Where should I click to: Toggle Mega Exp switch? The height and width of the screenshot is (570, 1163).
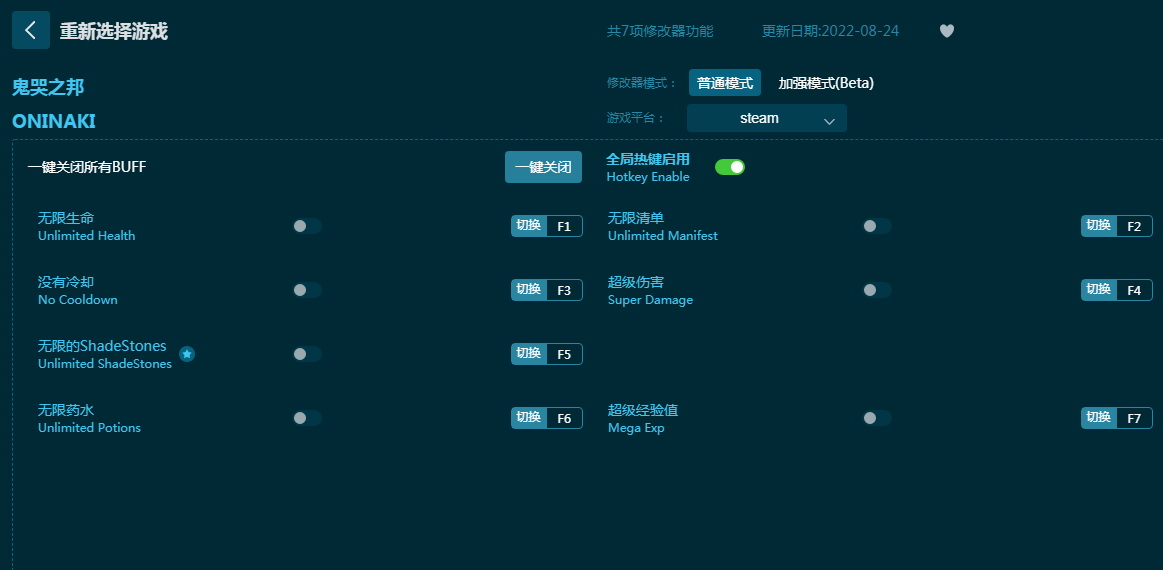coord(877,418)
